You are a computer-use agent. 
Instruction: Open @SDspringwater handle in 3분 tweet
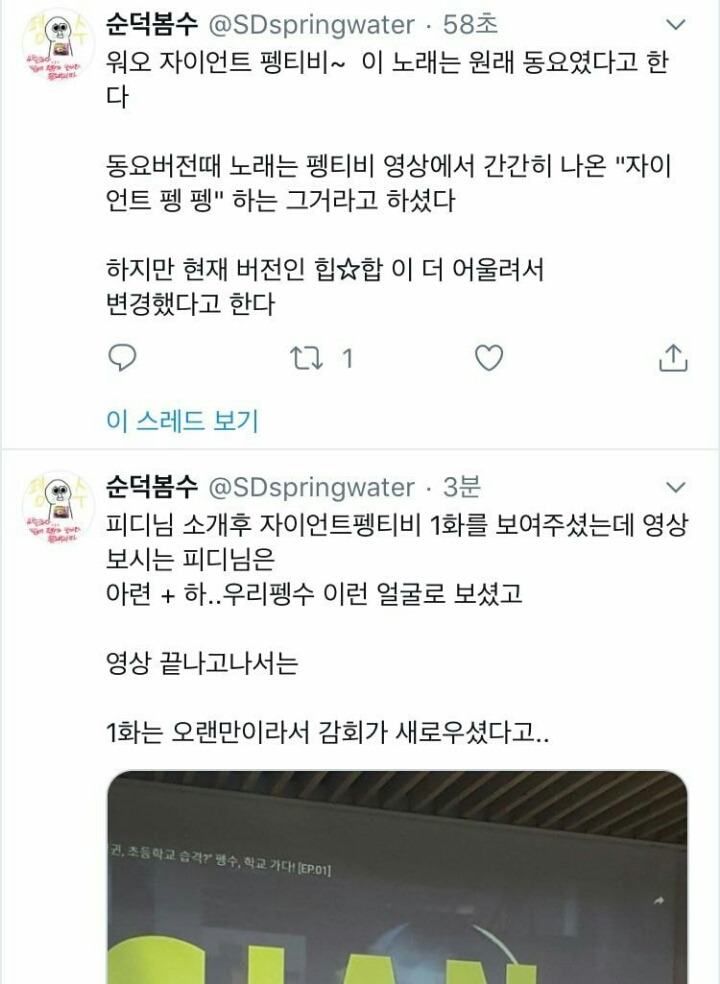311,488
